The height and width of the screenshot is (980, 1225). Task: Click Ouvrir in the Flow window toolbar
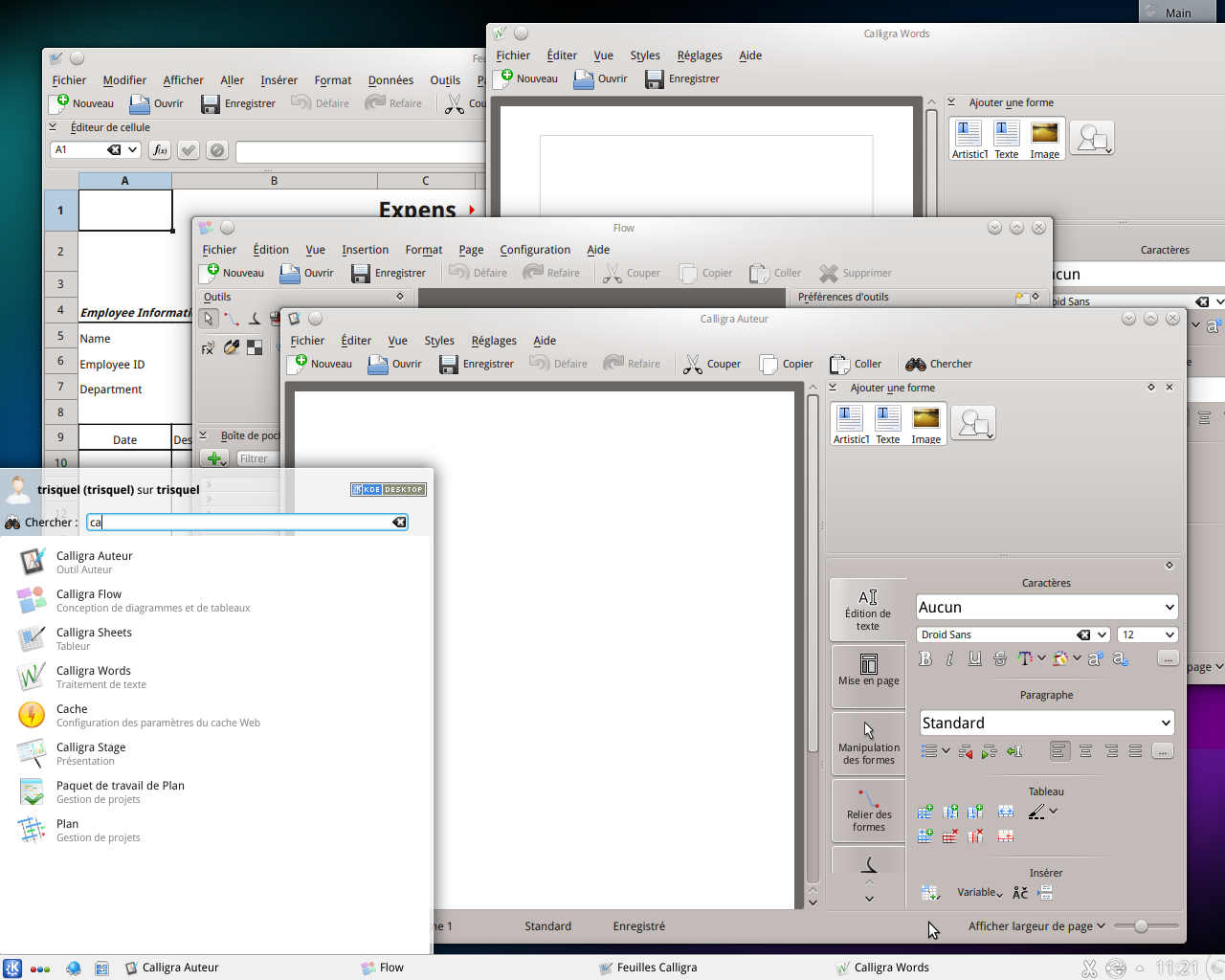[306, 273]
